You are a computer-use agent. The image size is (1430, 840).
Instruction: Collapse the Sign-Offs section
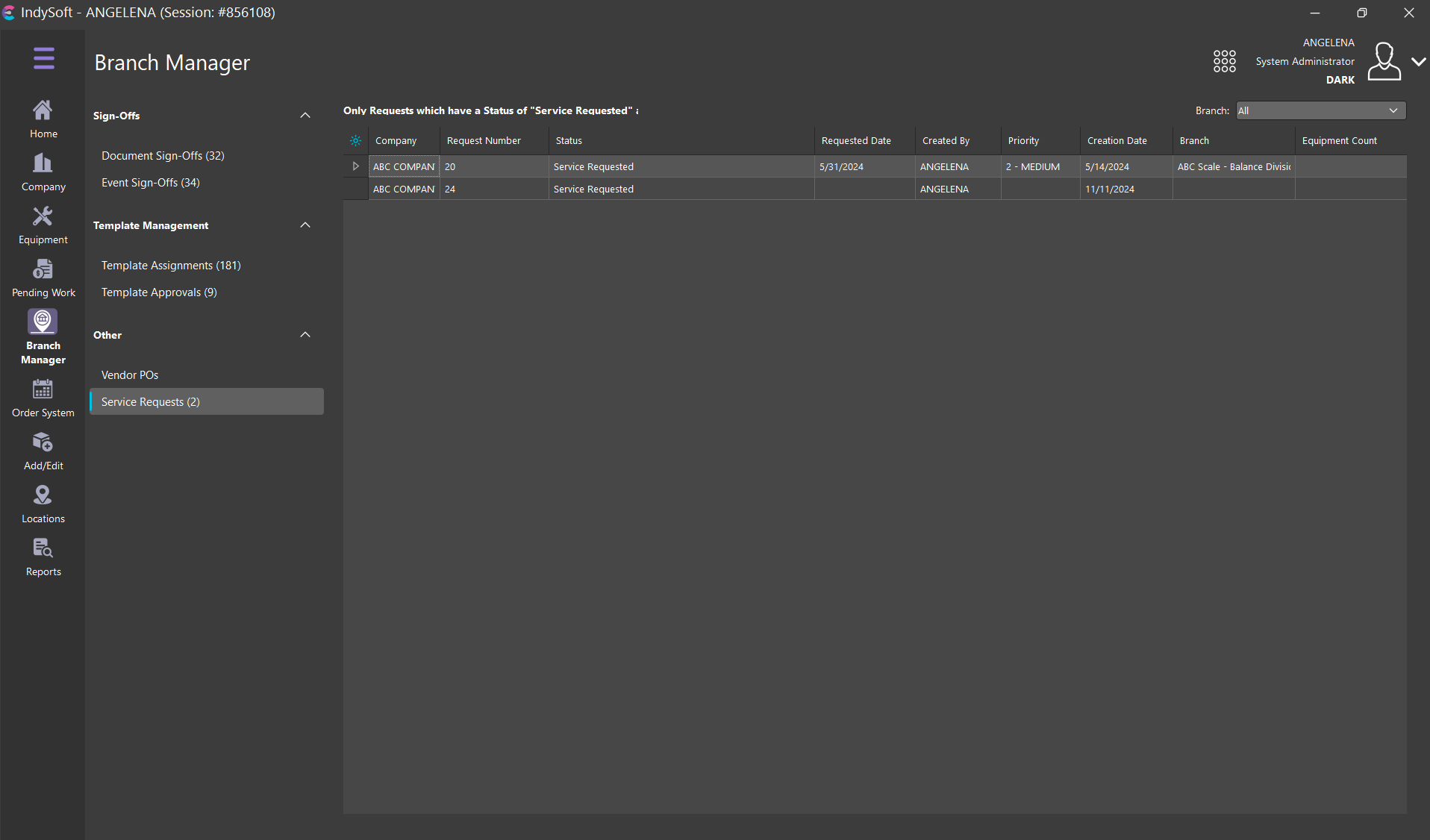(x=305, y=116)
